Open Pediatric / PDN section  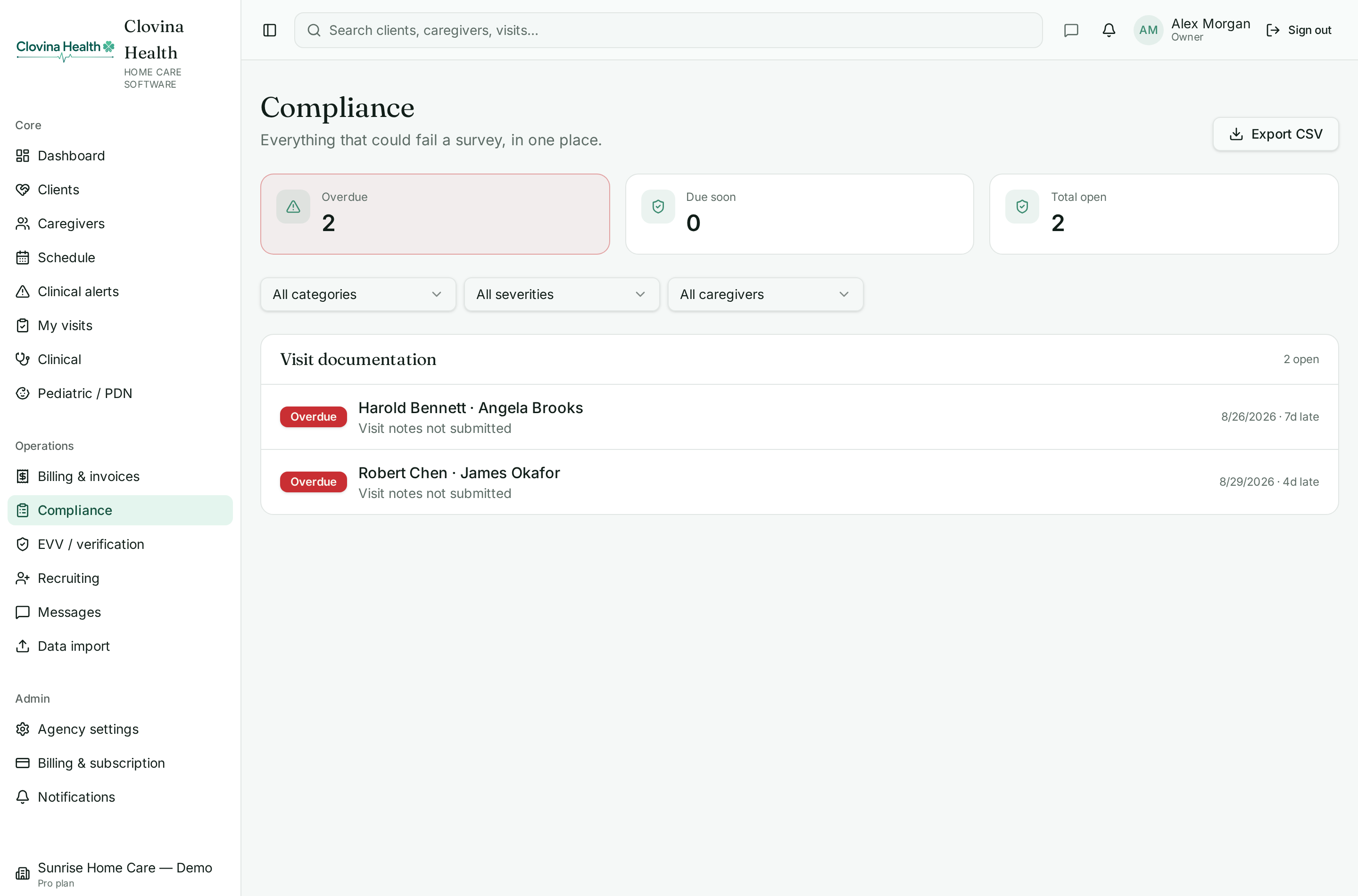[120, 394]
